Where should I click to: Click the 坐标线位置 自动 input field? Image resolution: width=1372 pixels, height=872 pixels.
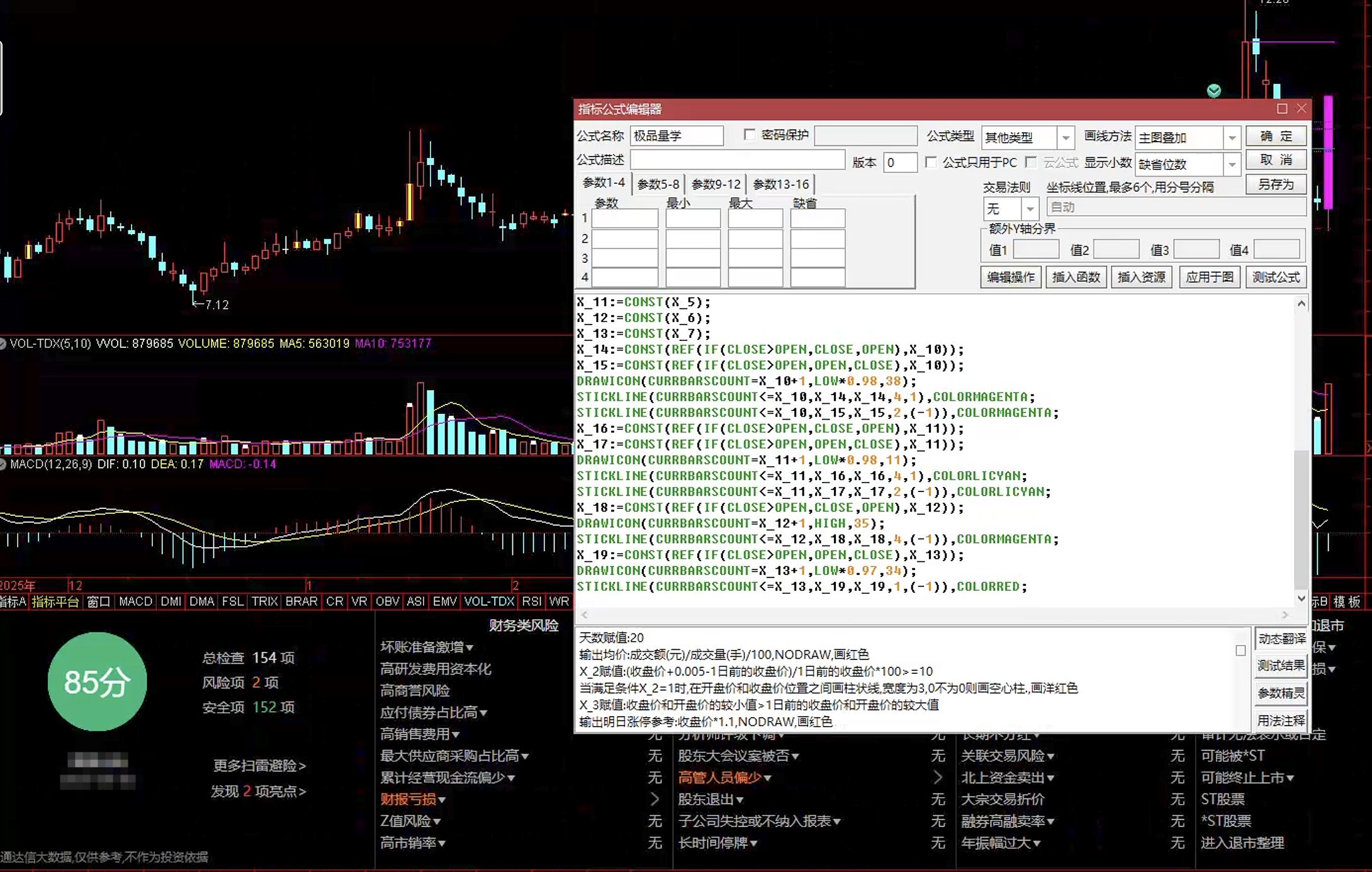(x=1176, y=207)
